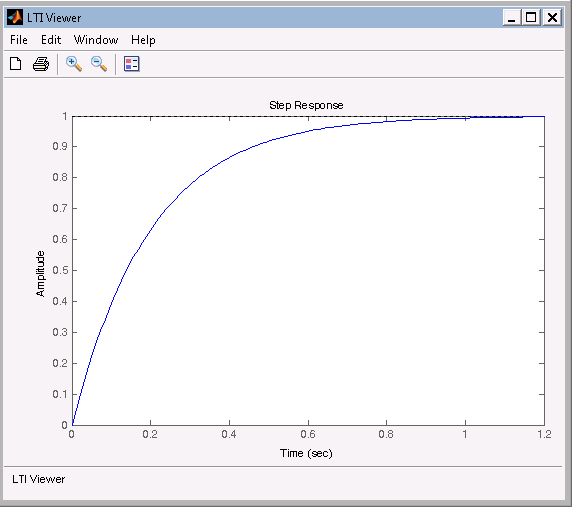The height and width of the screenshot is (509, 572).
Task: Click the MATLAB logo in title bar
Action: tap(15, 17)
